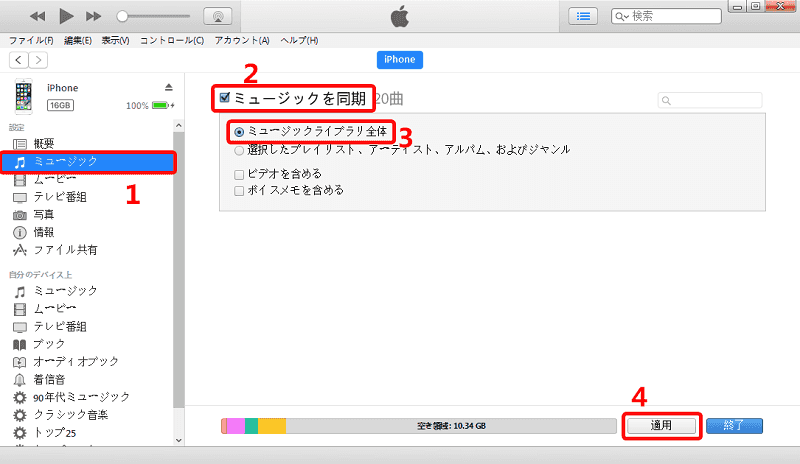This screenshot has height=464, width=800.
Task: Select ミュージック under settings sidebar
Action: point(88,162)
